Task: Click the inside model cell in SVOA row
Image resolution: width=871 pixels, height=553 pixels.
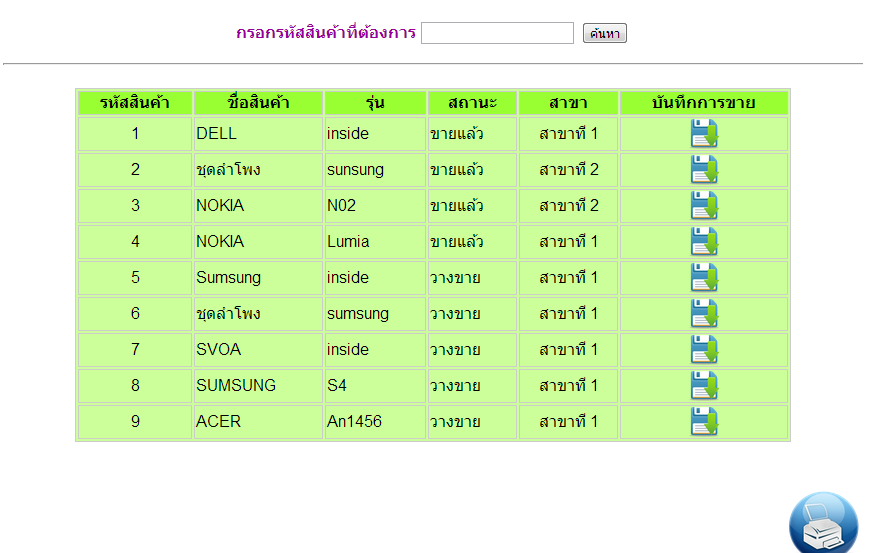Action: pyautogui.click(x=375, y=350)
